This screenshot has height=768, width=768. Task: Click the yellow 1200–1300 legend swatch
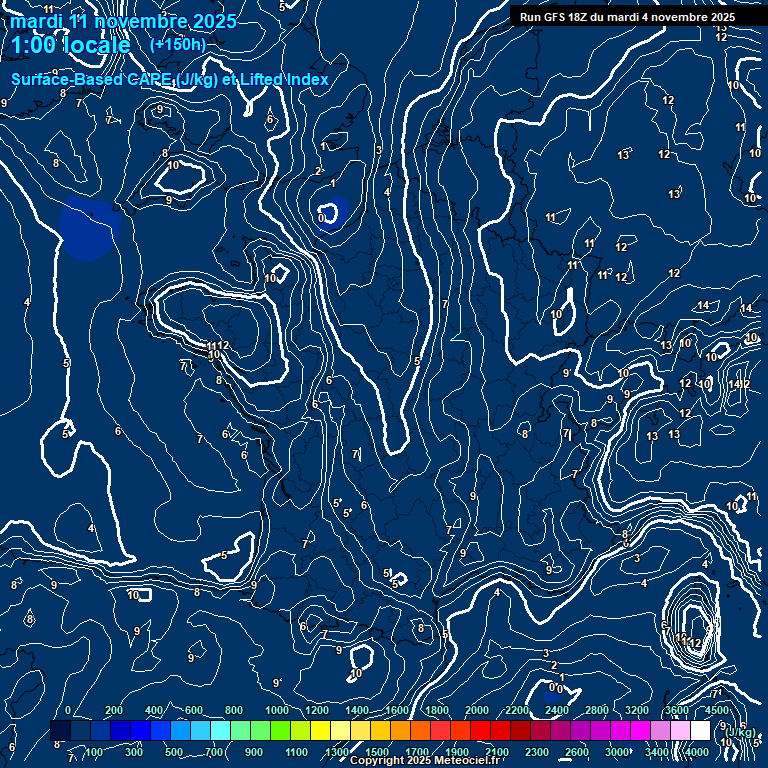tap(320, 730)
